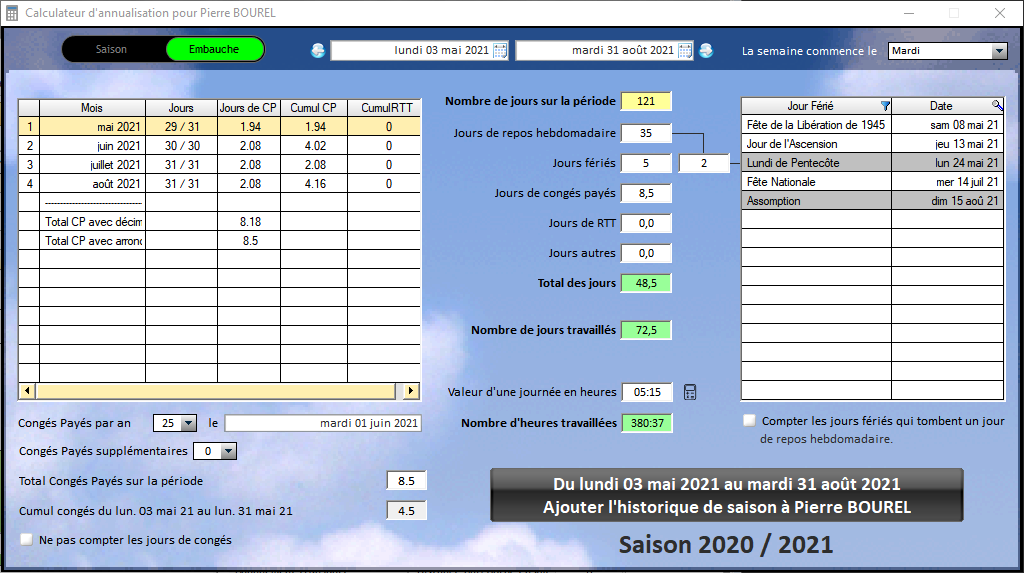Open 'La semaine commence le' Mardi dropdown

click(999, 51)
